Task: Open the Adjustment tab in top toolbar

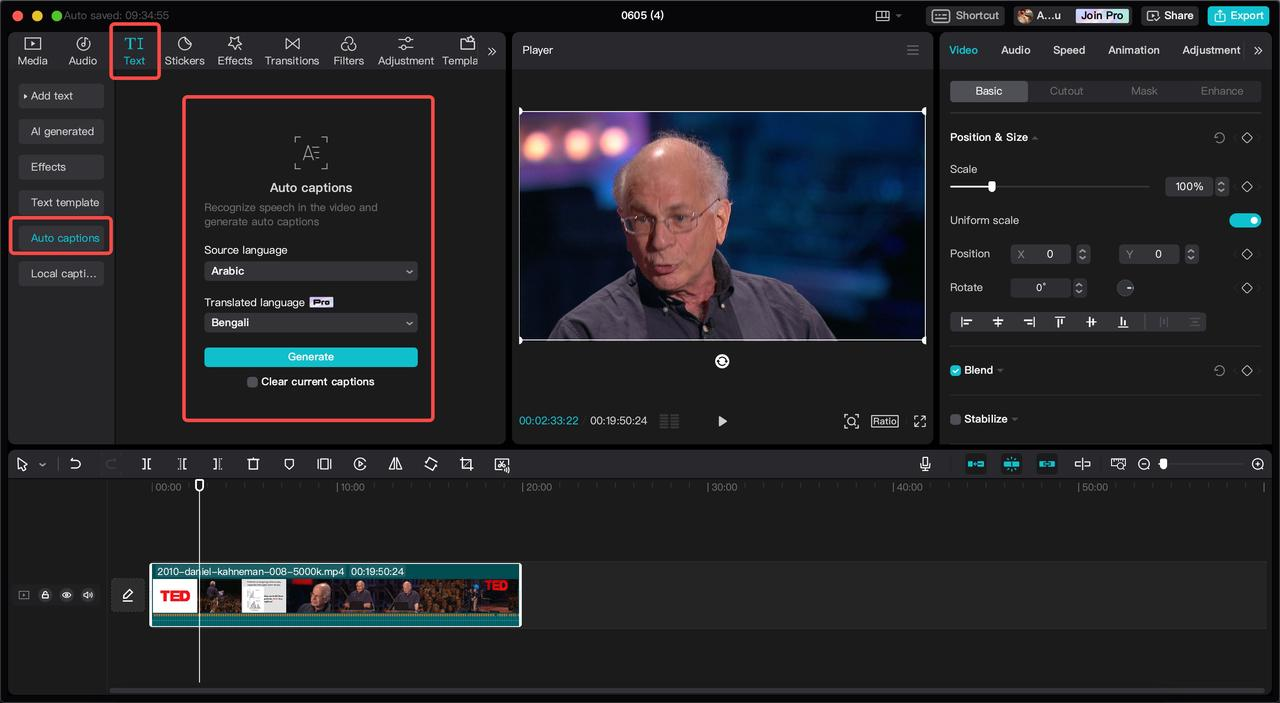Action: pos(405,51)
